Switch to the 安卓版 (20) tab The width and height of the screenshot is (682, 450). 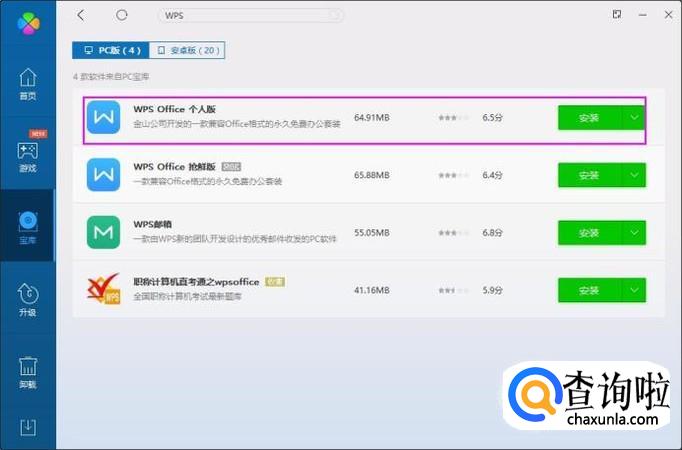[x=187, y=50]
